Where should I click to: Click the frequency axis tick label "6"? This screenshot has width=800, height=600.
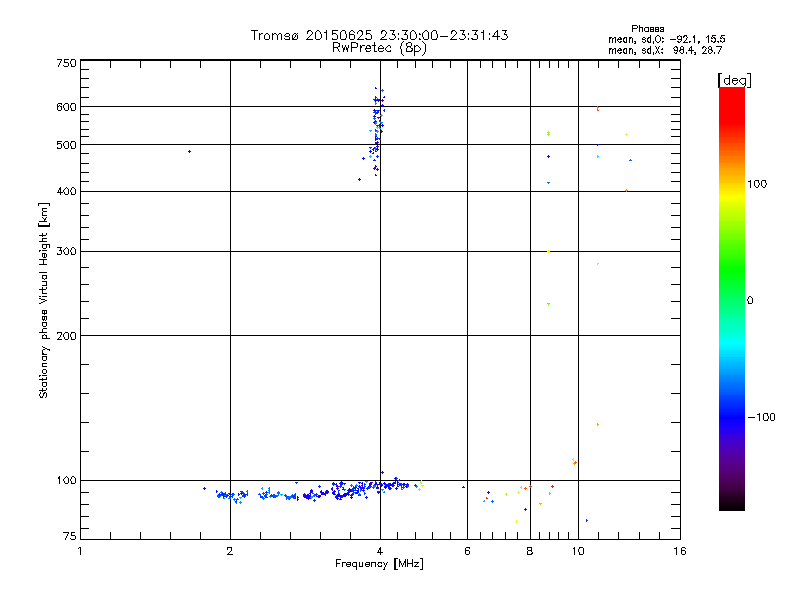pos(467,551)
